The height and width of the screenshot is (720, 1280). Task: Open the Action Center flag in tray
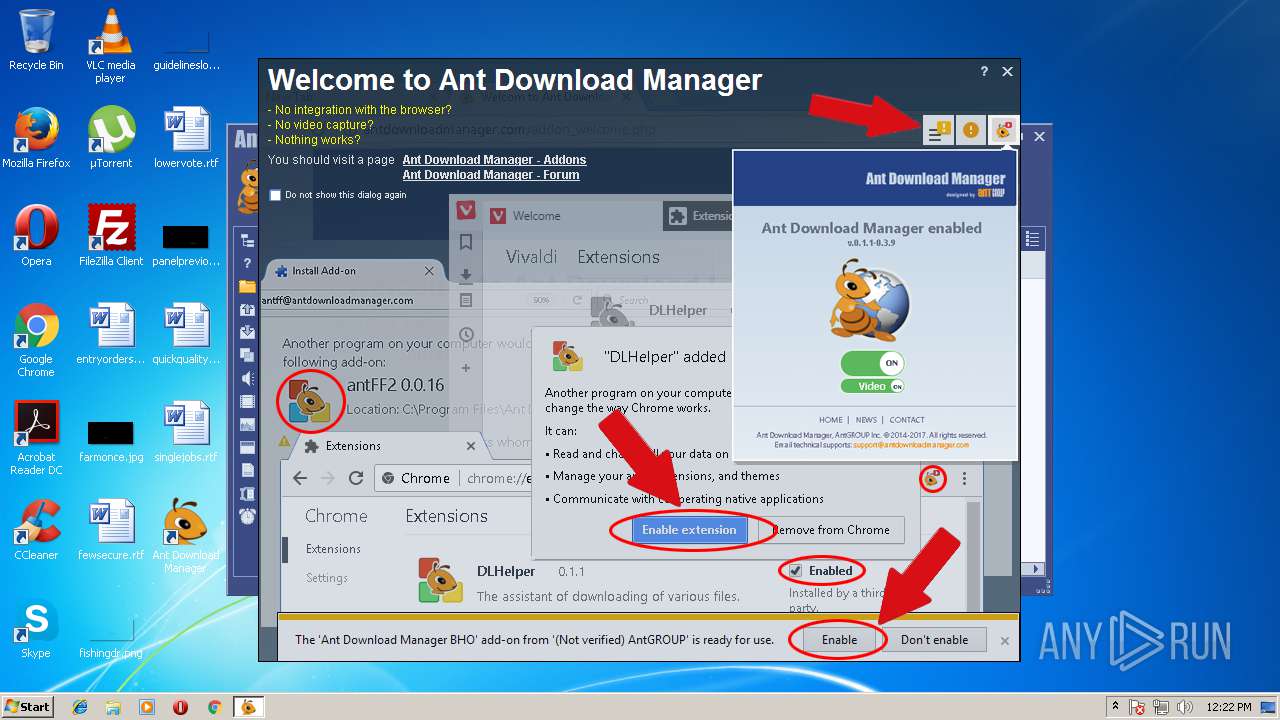[x=1138, y=707]
